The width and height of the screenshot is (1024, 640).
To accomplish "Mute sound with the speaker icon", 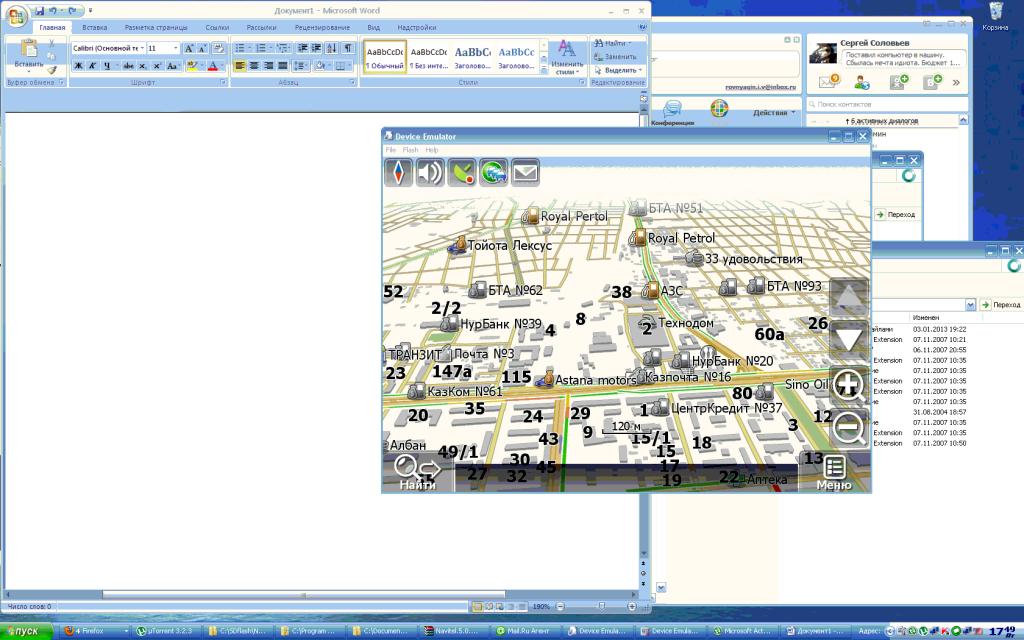I will [430, 173].
